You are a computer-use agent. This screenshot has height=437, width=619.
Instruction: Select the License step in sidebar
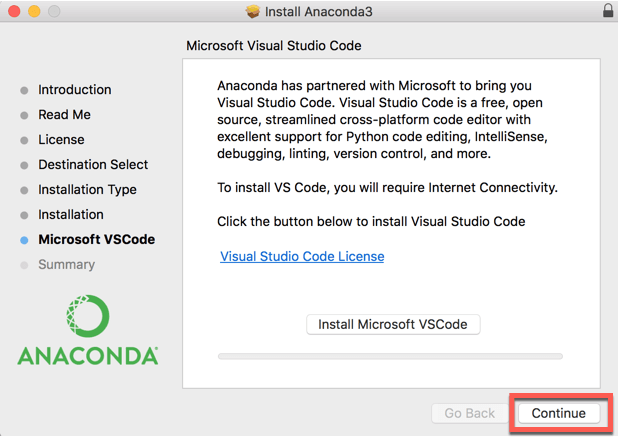click(x=61, y=139)
